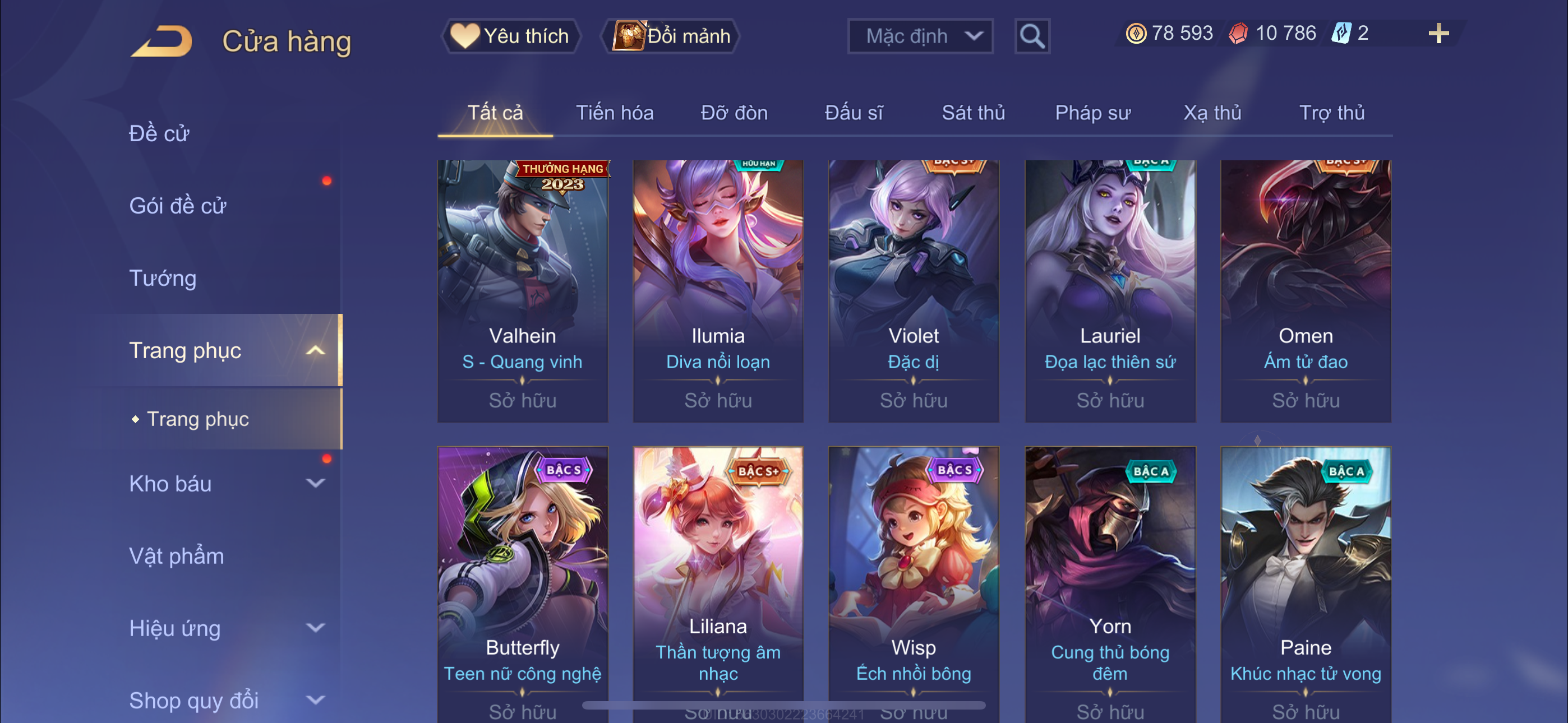
Task: Open the search magnifier icon
Action: [x=1032, y=36]
